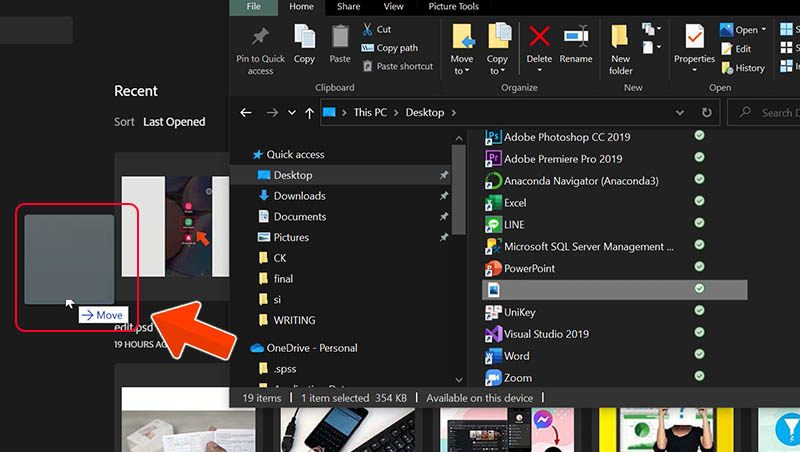Open the recent locations chevron

tap(291, 113)
